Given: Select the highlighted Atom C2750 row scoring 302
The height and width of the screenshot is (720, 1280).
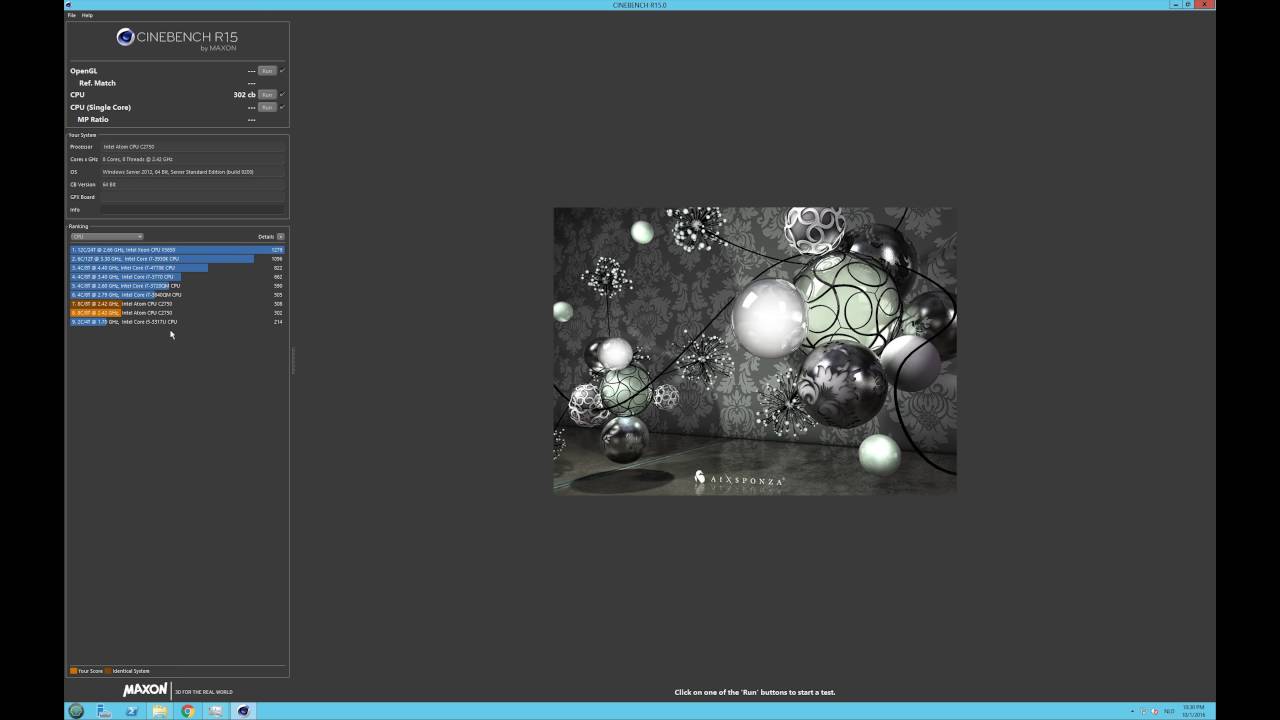Looking at the screenshot, I should click(x=177, y=313).
